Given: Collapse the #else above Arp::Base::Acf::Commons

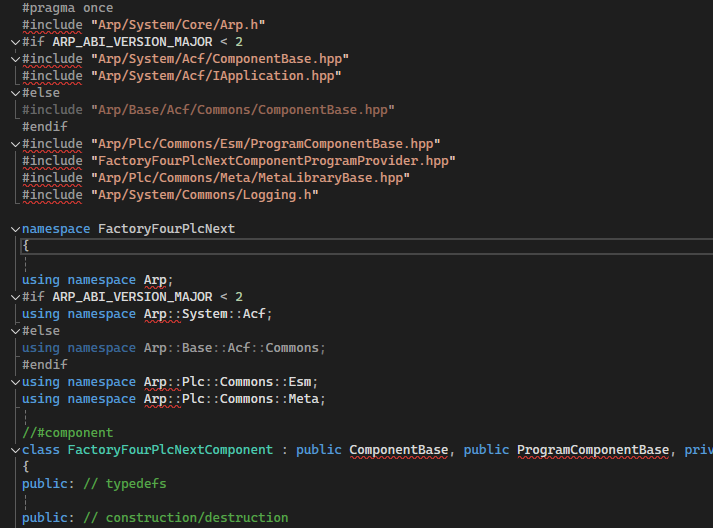Looking at the screenshot, I should click(13, 331).
